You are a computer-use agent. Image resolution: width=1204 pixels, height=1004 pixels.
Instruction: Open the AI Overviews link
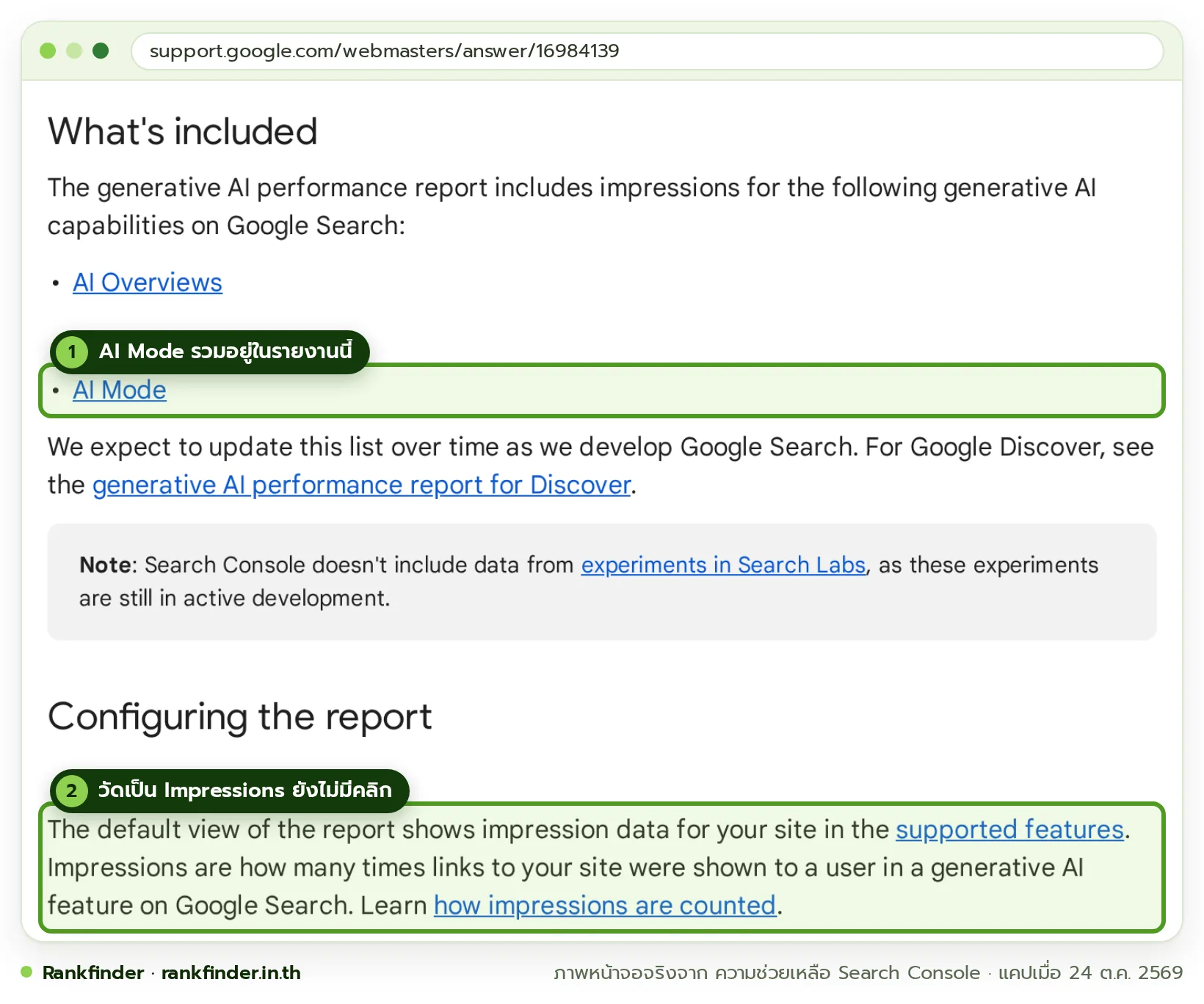(147, 283)
